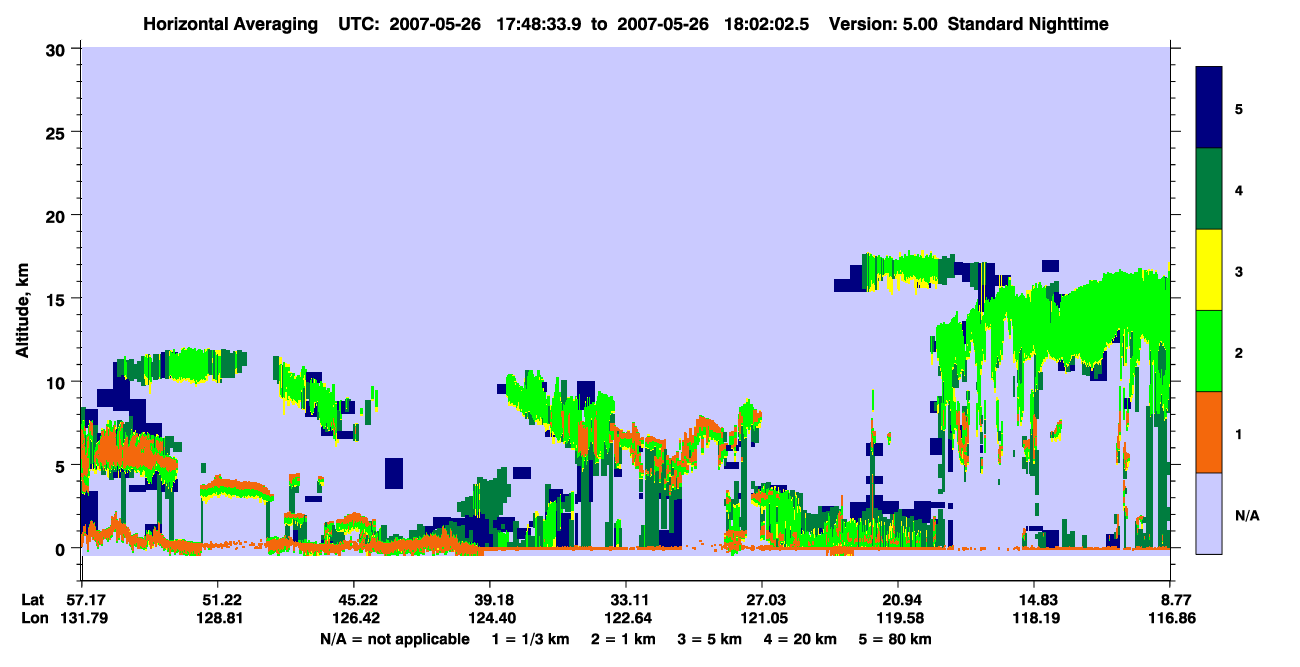Click the 'Lon' row label
This screenshot has height=667, width=1300.
34,618
